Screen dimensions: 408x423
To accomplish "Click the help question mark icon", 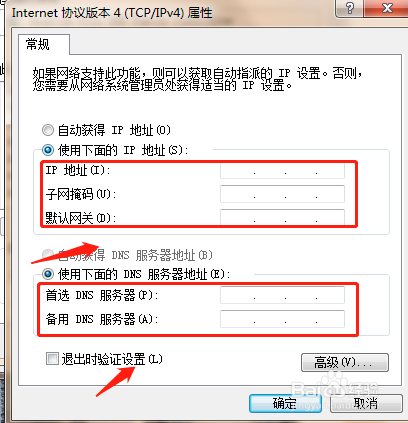I will pyautogui.click(x=350, y=8).
